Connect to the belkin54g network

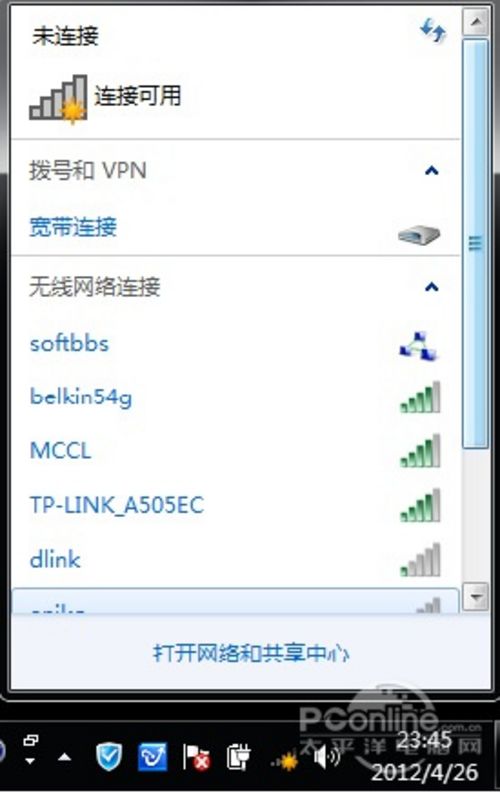point(81,396)
